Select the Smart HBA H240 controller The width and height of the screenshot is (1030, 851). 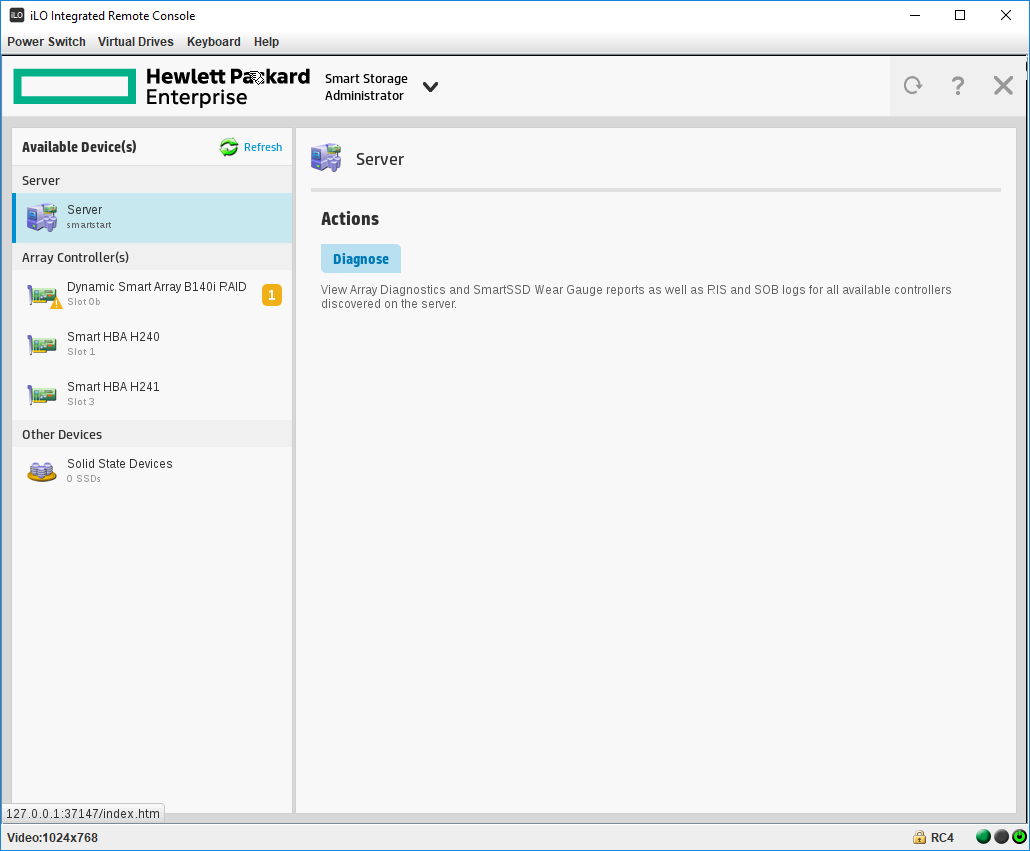point(152,344)
